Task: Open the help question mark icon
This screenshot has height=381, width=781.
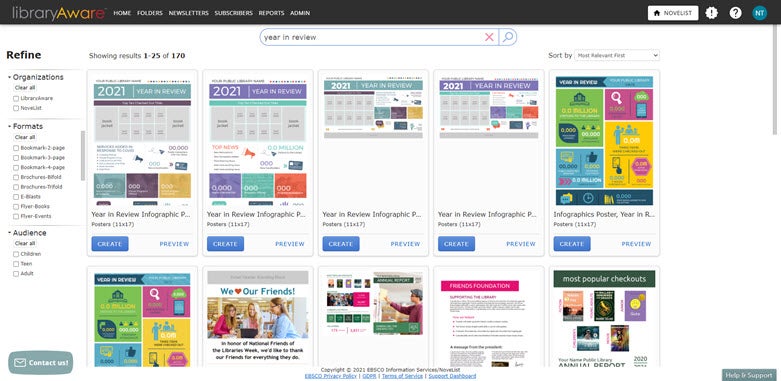Action: click(735, 13)
